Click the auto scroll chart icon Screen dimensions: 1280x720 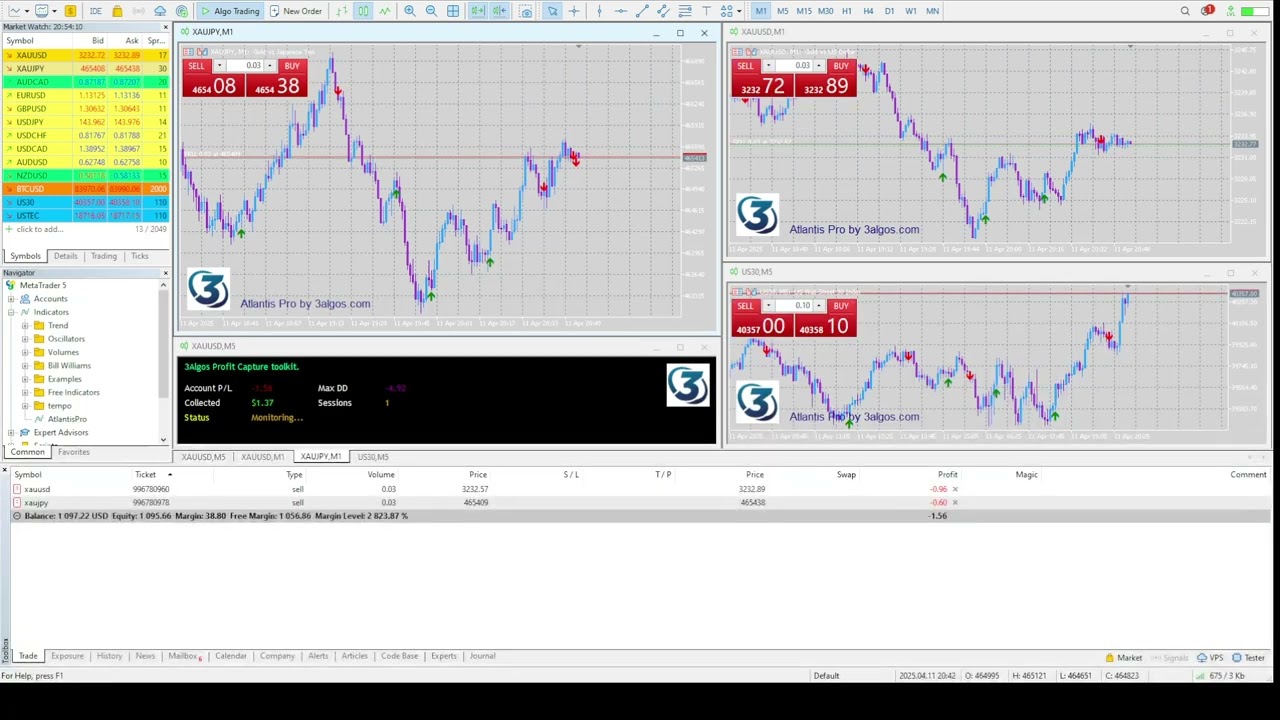(478, 11)
